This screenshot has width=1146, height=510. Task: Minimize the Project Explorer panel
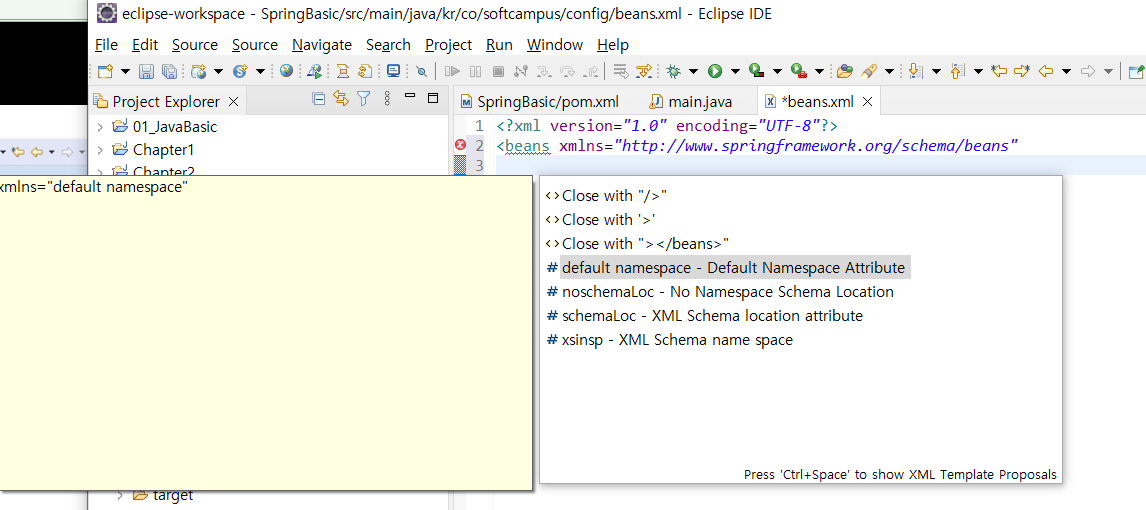pyautogui.click(x=410, y=96)
